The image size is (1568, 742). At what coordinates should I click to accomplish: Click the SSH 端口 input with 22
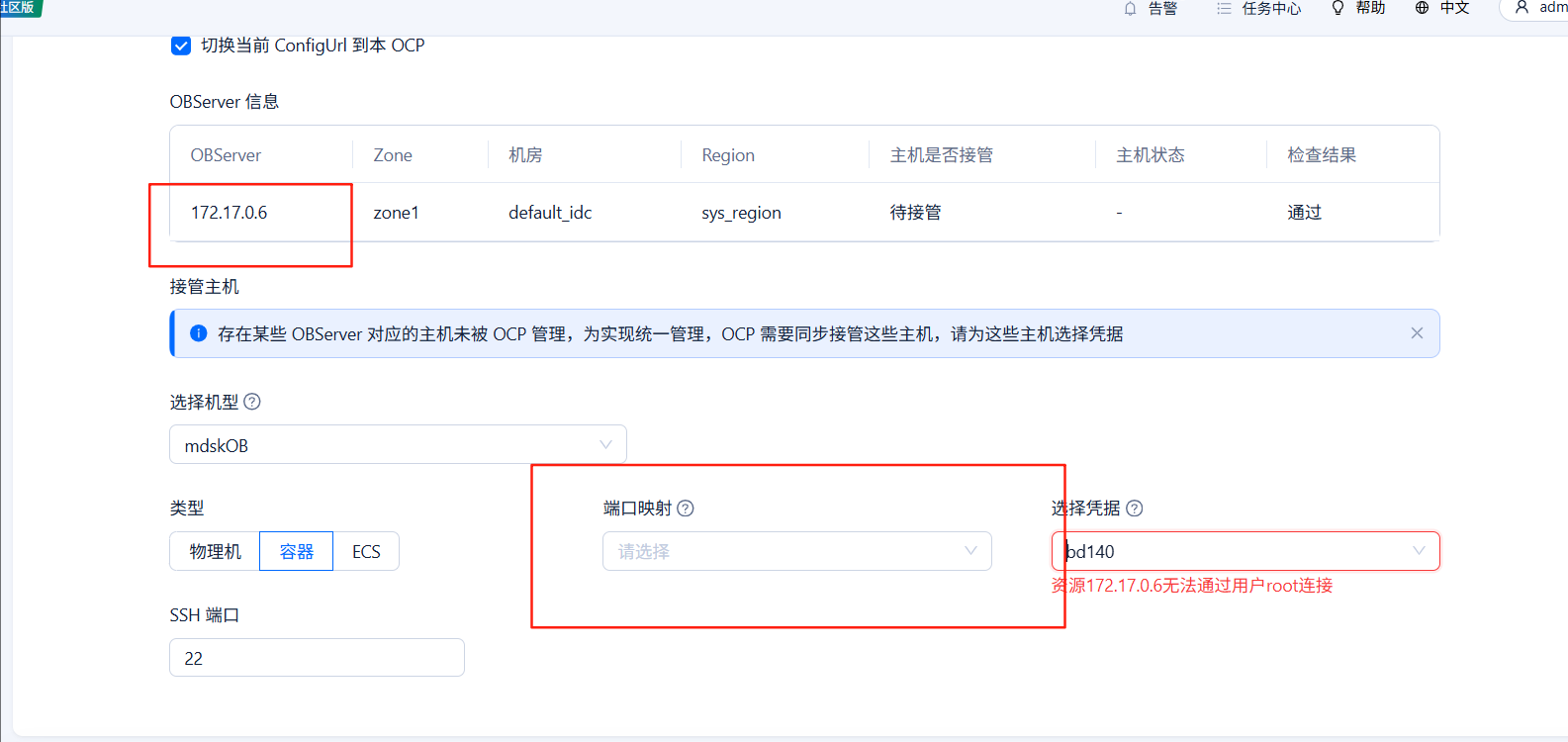(x=317, y=658)
